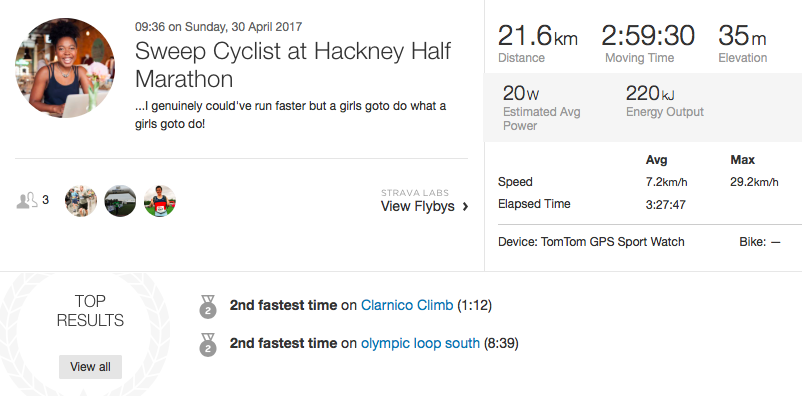Viewport: 802px width, 396px height.
Task: Click the 21.6 km Distance stat
Action: click(x=538, y=43)
